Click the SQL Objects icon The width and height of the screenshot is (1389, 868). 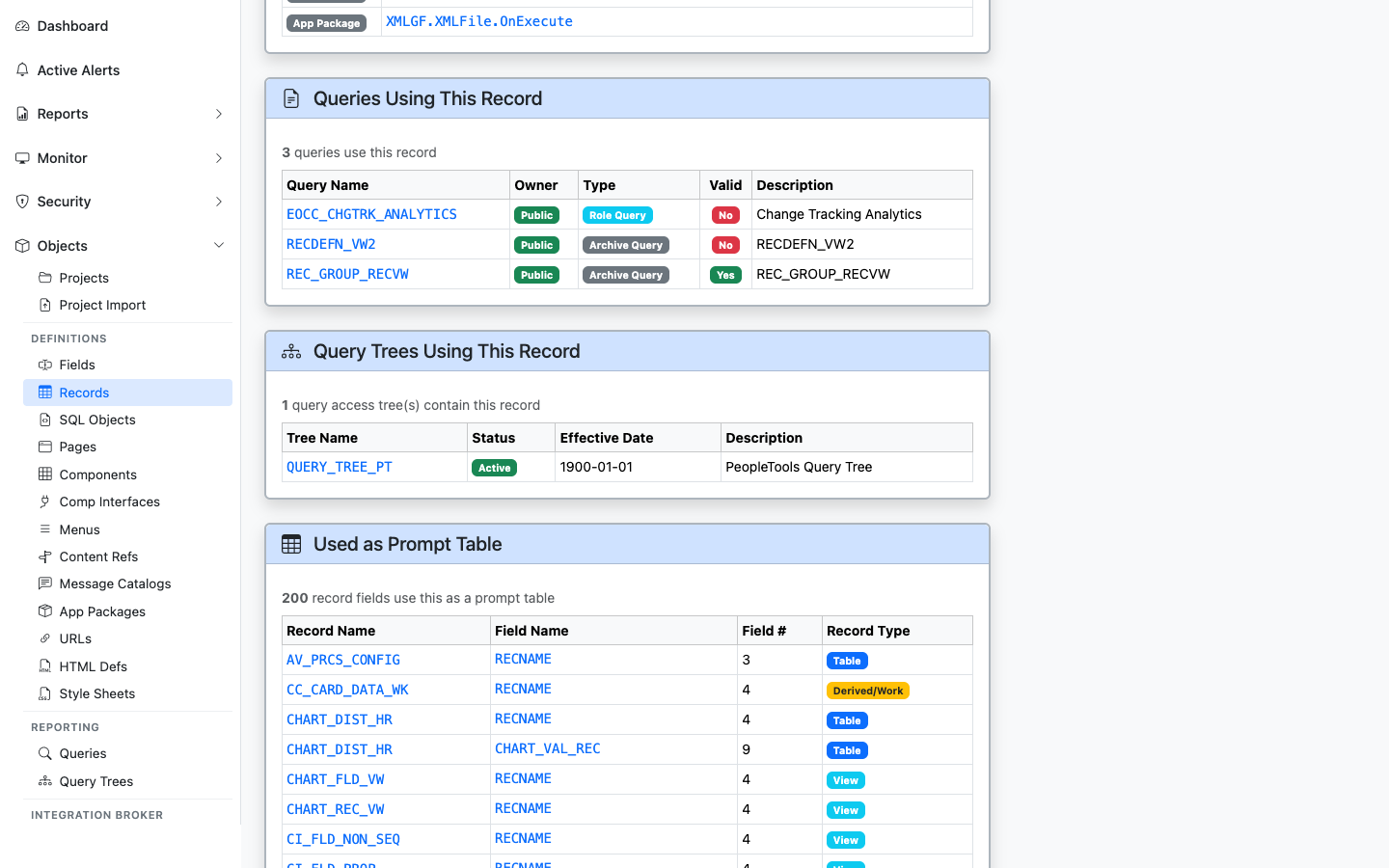(44, 420)
